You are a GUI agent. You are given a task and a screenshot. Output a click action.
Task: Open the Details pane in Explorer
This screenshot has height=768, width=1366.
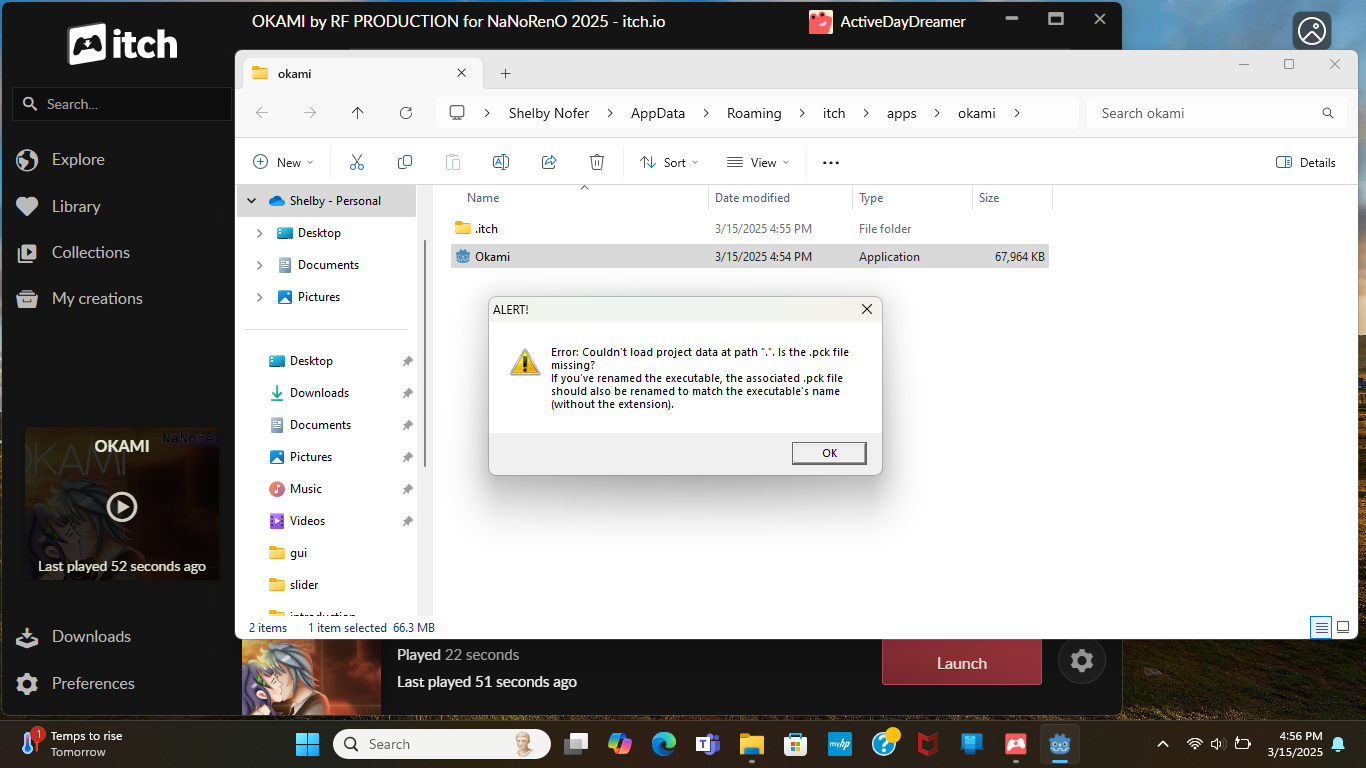click(1306, 162)
